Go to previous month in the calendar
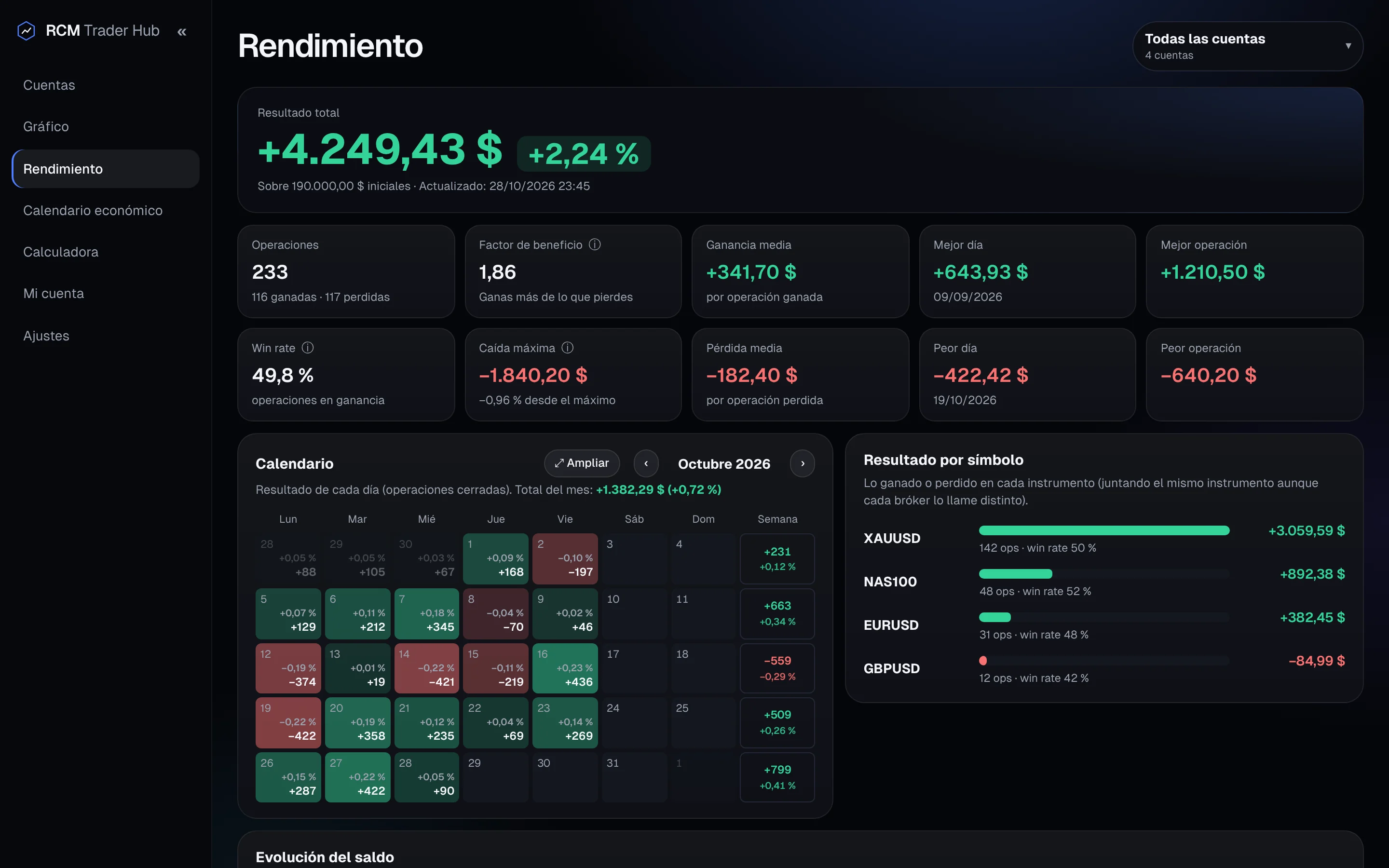Image resolution: width=1389 pixels, height=868 pixels. [x=646, y=463]
